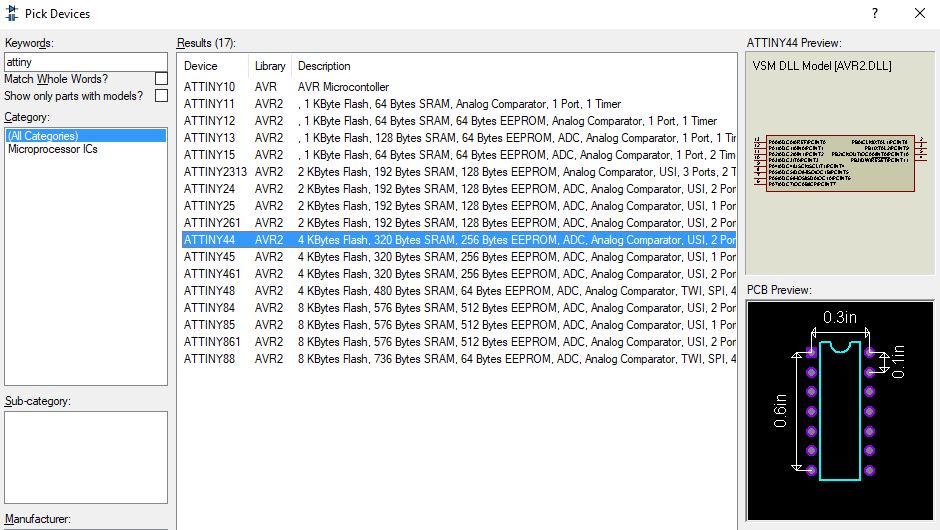Select the ATTINY12 device row
Image resolution: width=940 pixels, height=530 pixels.
[x=459, y=121]
